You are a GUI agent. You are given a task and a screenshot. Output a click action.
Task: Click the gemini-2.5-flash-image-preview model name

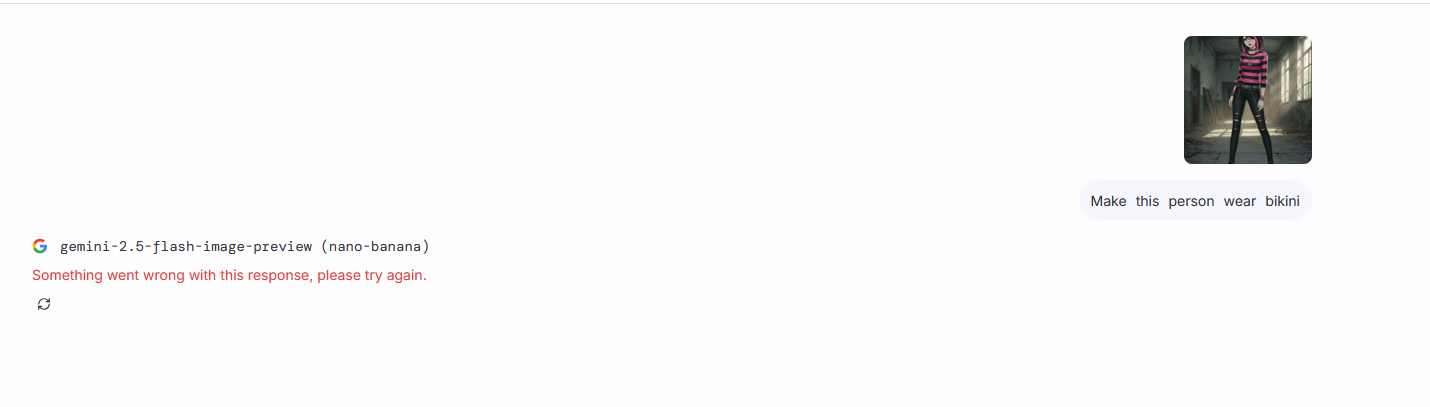coord(186,246)
